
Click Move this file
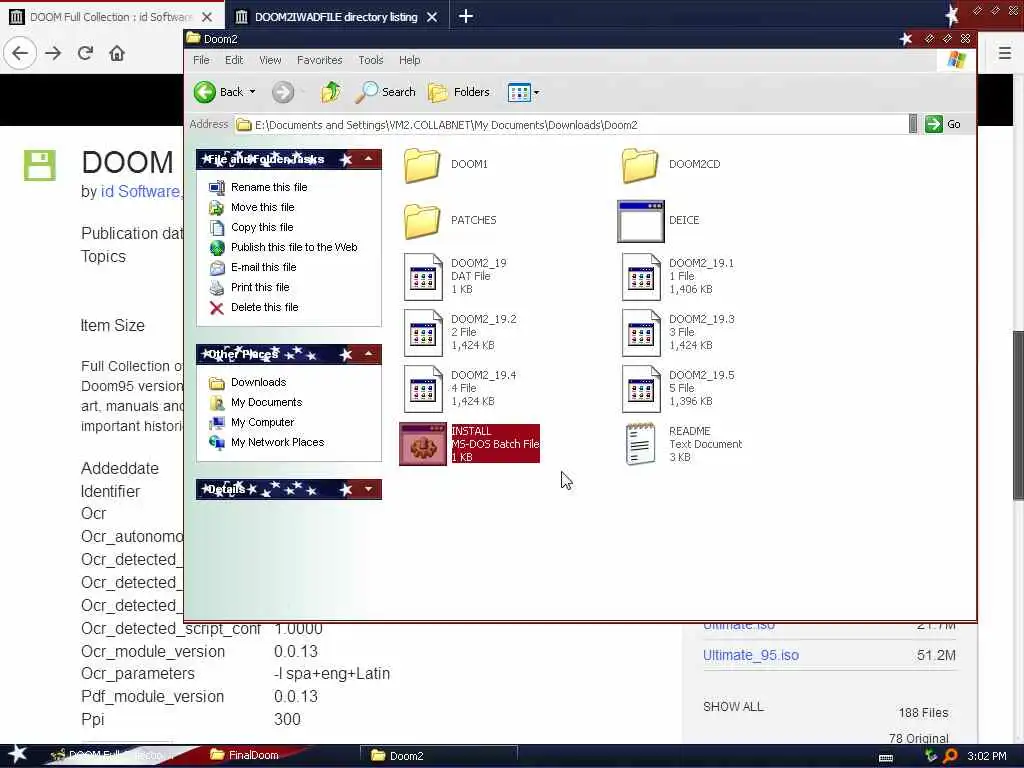tap(263, 207)
